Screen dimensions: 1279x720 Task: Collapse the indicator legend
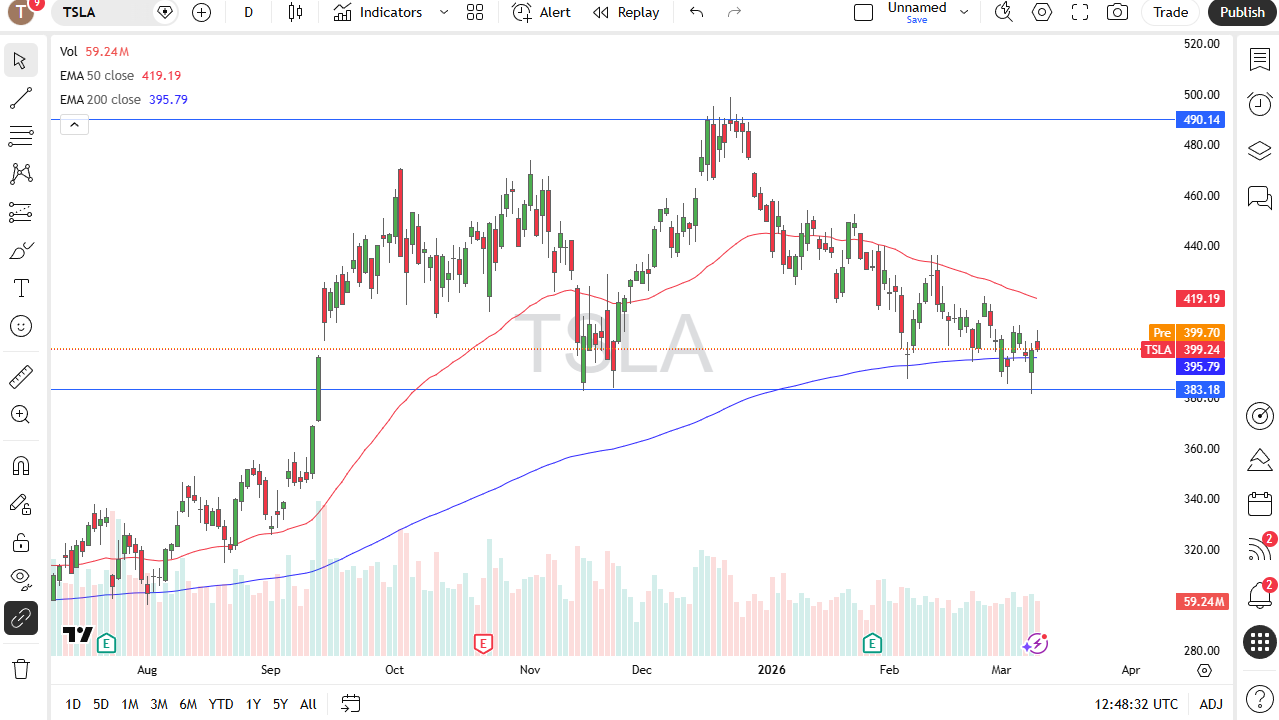tap(74, 125)
